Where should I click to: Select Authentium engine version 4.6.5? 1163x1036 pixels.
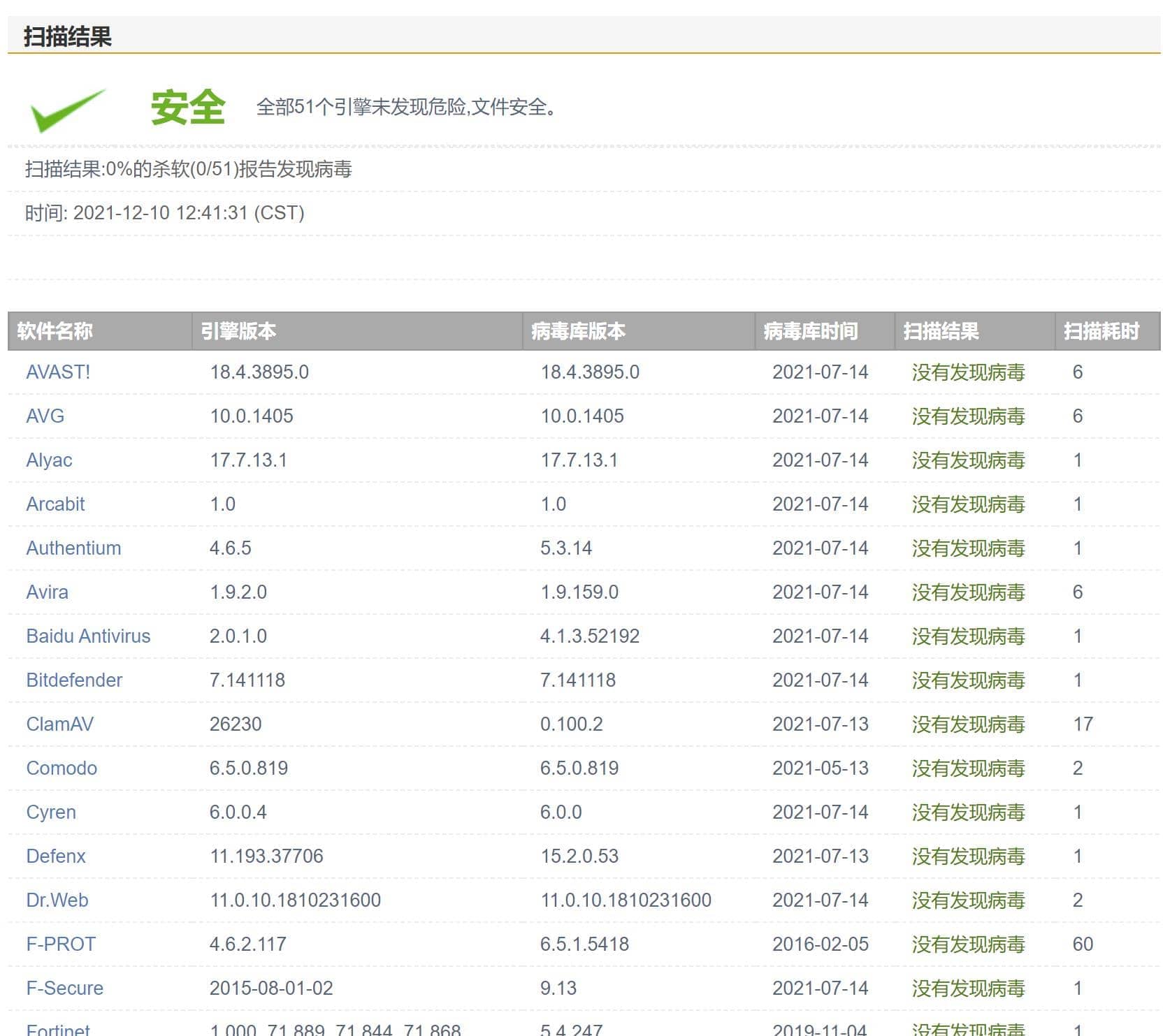(230, 548)
